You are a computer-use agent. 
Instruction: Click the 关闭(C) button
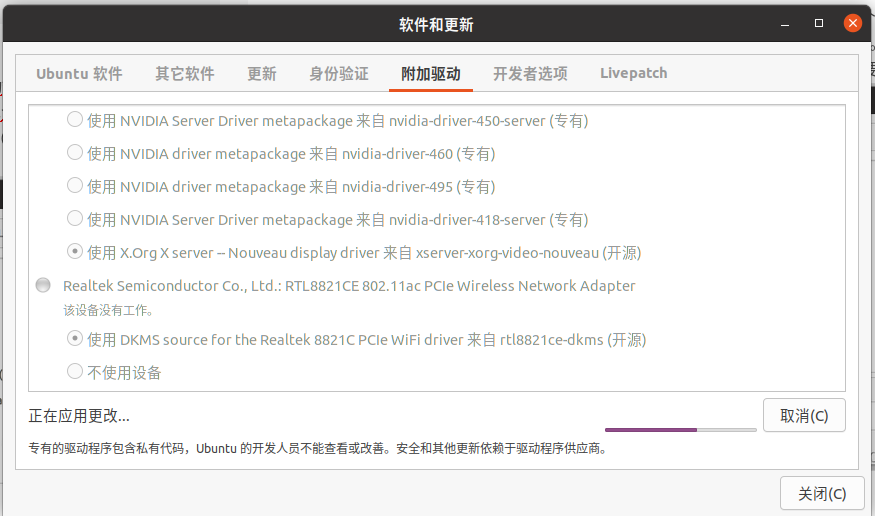click(x=822, y=493)
